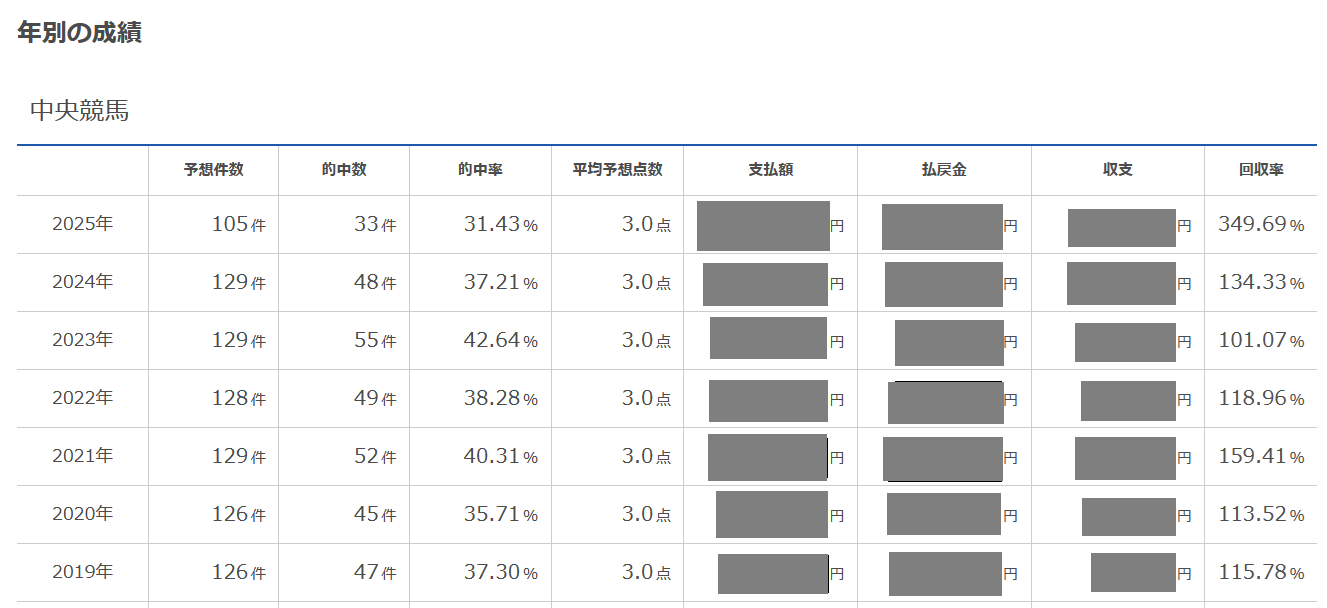Screen dimensions: 1327x608
Task: Select the 的中数 column header
Action: click(x=344, y=170)
